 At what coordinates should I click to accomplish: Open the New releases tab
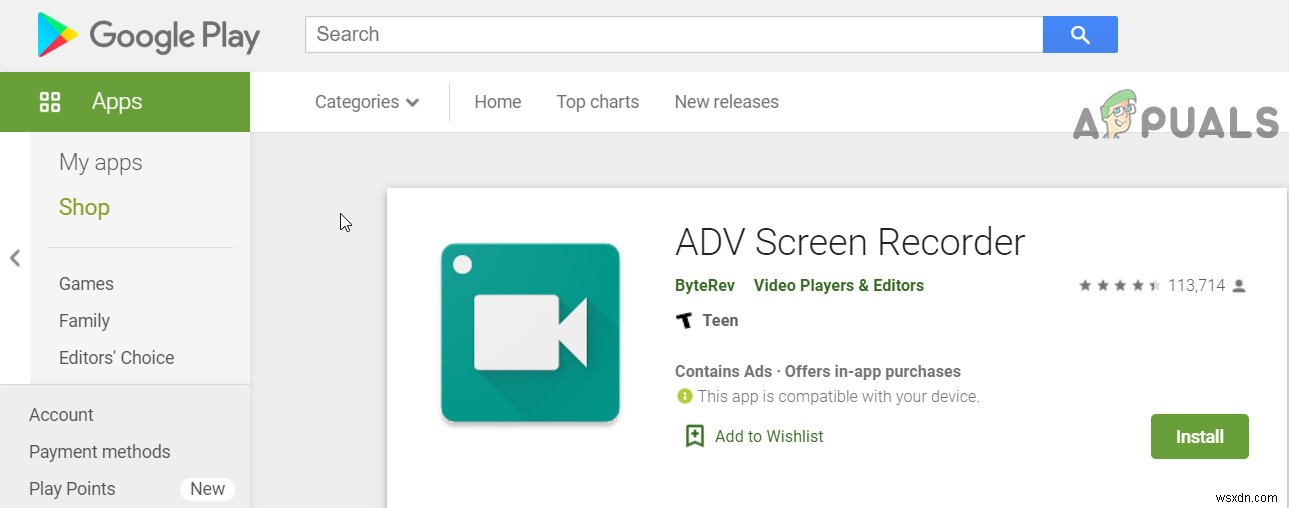[x=727, y=102]
